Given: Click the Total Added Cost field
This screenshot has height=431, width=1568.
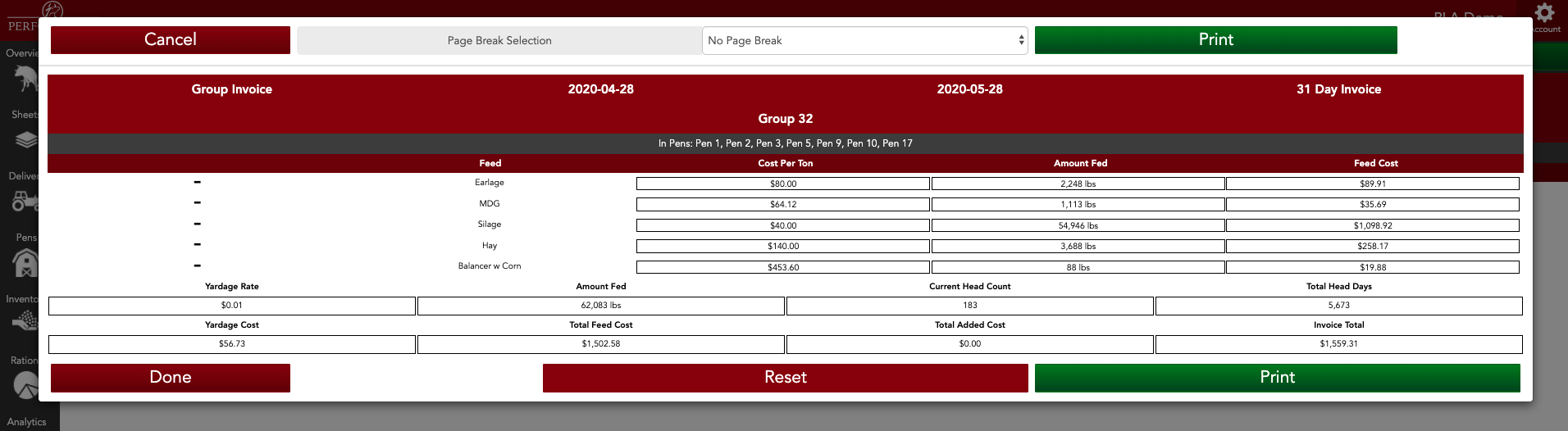Looking at the screenshot, I should [x=969, y=344].
